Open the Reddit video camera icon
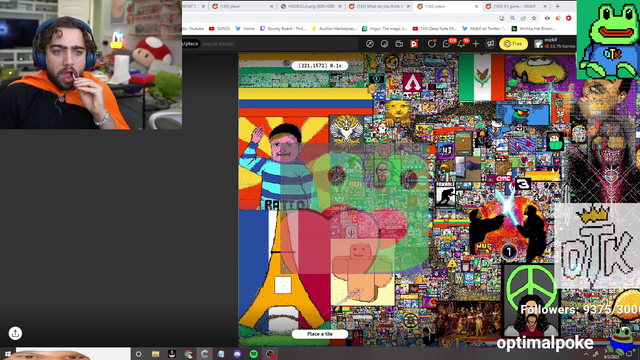 point(399,44)
